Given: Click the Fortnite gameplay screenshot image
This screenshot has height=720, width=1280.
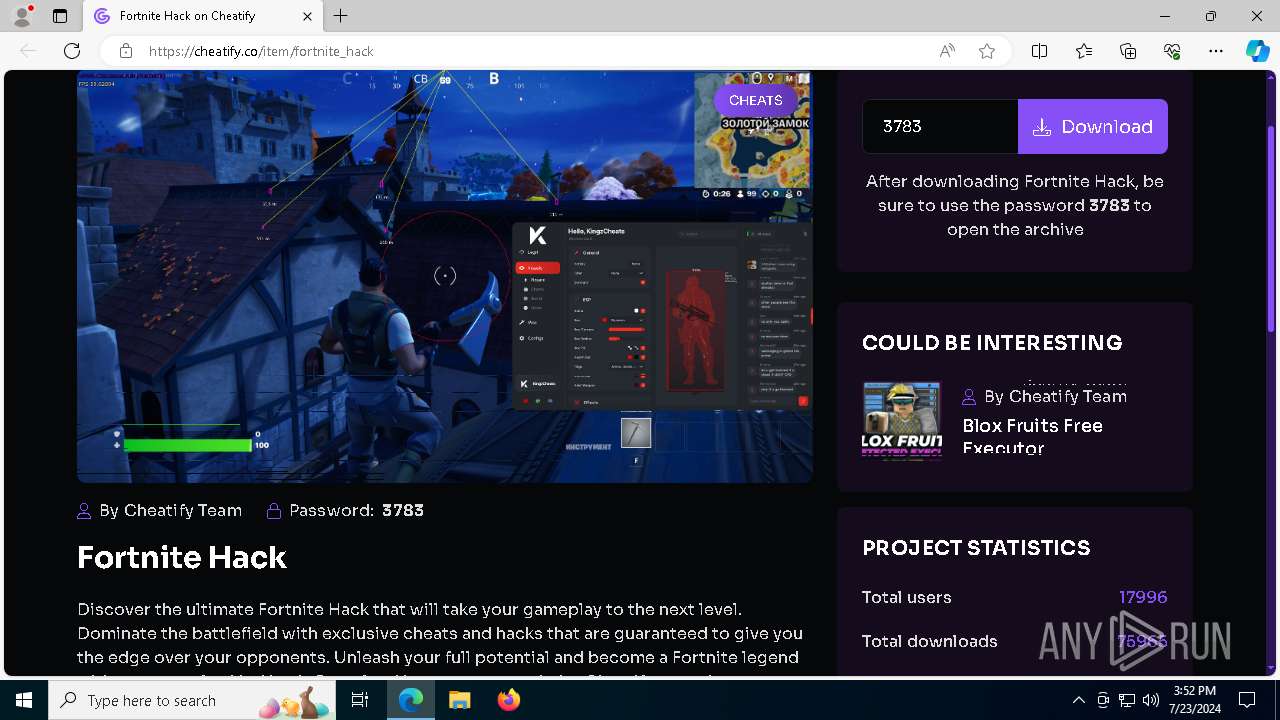Looking at the screenshot, I should tap(445, 277).
